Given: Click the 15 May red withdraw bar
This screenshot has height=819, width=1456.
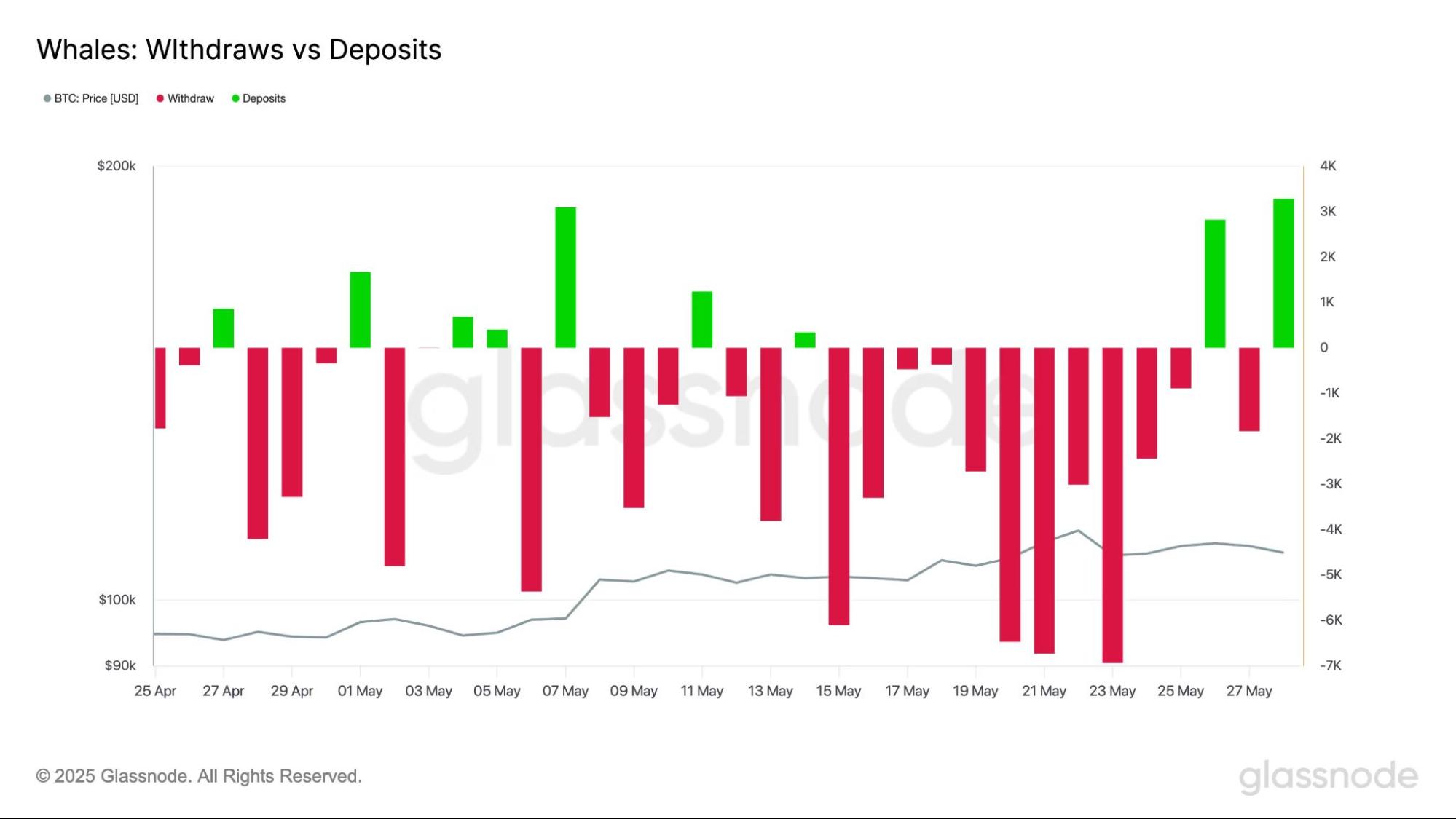Looking at the screenshot, I should click(838, 486).
